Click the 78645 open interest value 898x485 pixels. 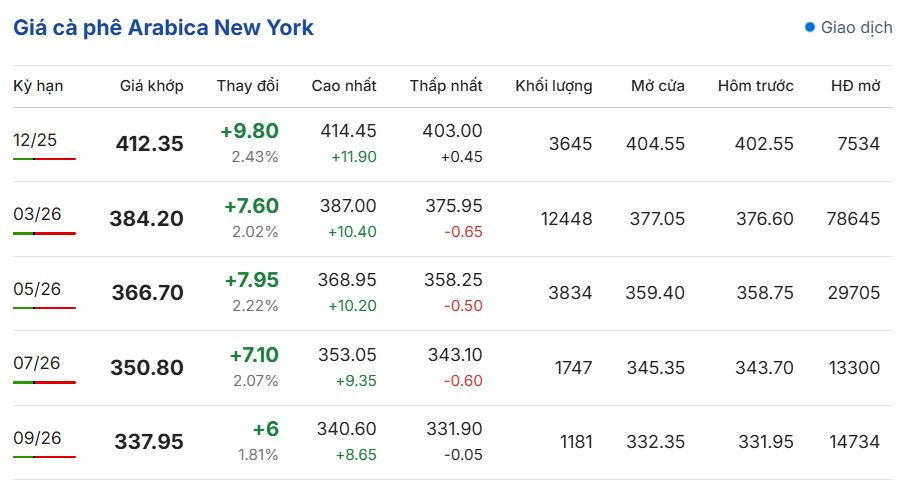[853, 218]
